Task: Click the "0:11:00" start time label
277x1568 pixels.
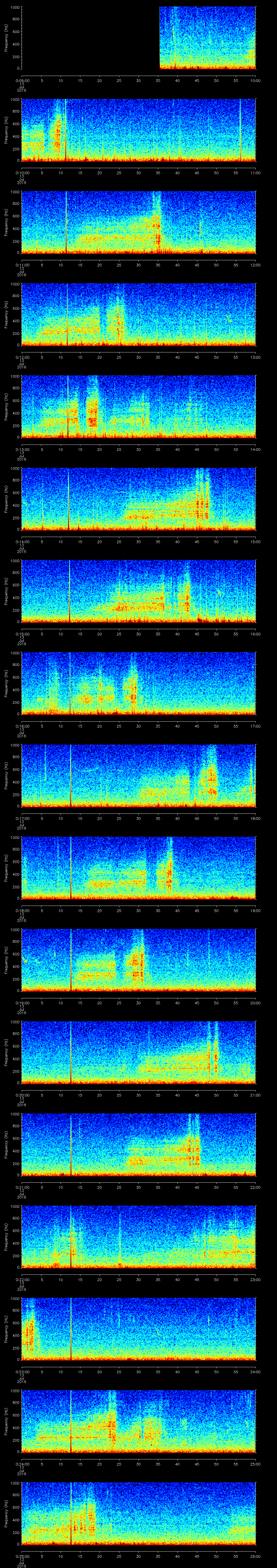Action: coord(22,265)
